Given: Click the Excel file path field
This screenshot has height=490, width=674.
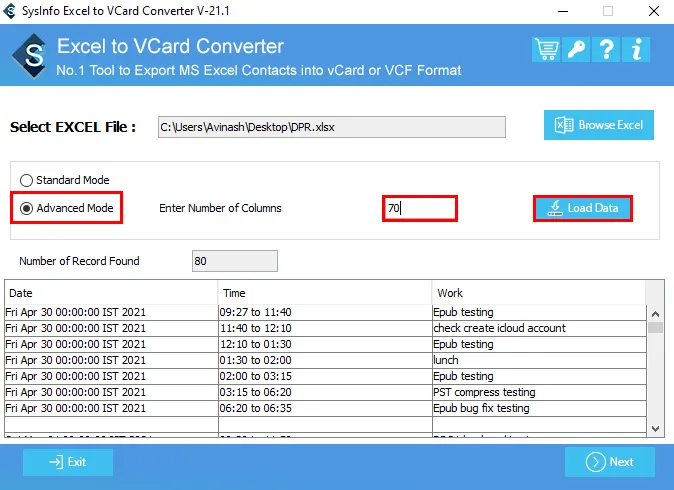Looking at the screenshot, I should click(331, 127).
